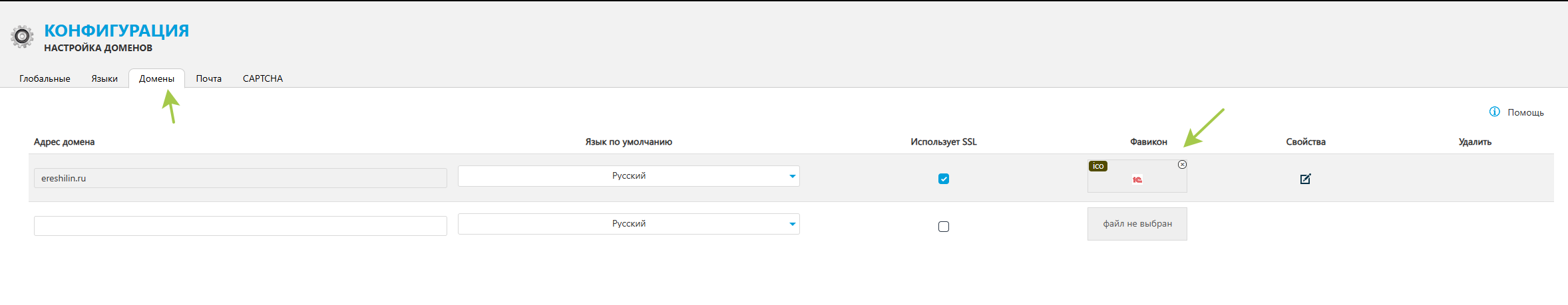Open the Глобальные tab
The image size is (1568, 305).
[x=45, y=78]
